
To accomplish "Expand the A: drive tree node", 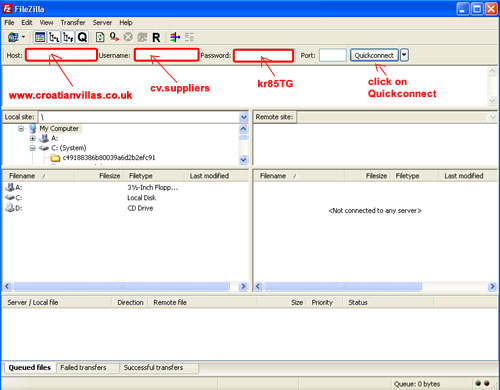I will pos(32,138).
